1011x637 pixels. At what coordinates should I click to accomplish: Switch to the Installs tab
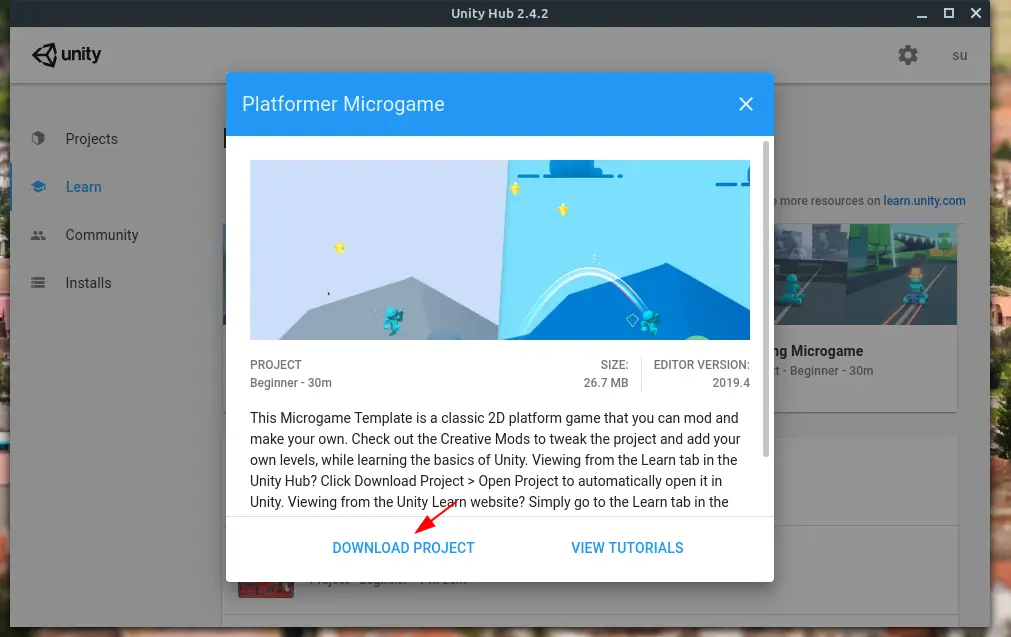[x=88, y=282]
